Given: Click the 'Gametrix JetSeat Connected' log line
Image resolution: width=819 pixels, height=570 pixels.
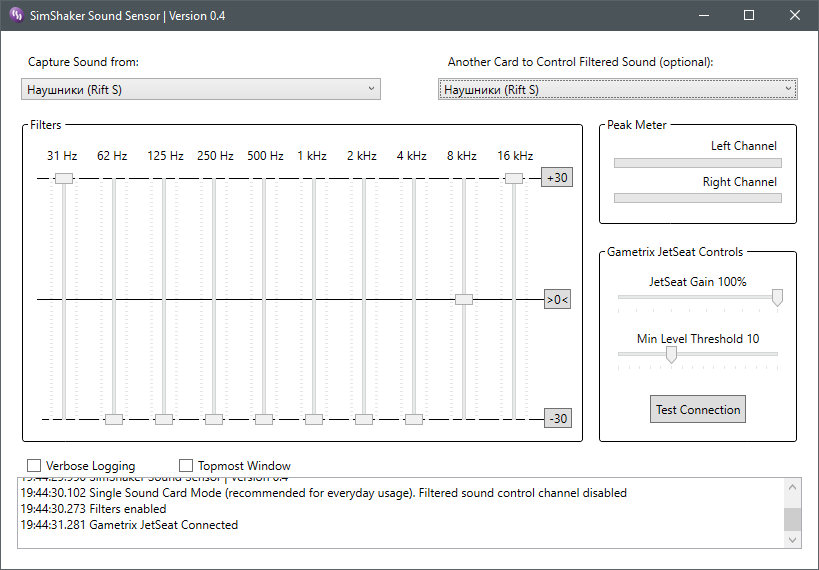Looking at the screenshot, I should point(129,525).
